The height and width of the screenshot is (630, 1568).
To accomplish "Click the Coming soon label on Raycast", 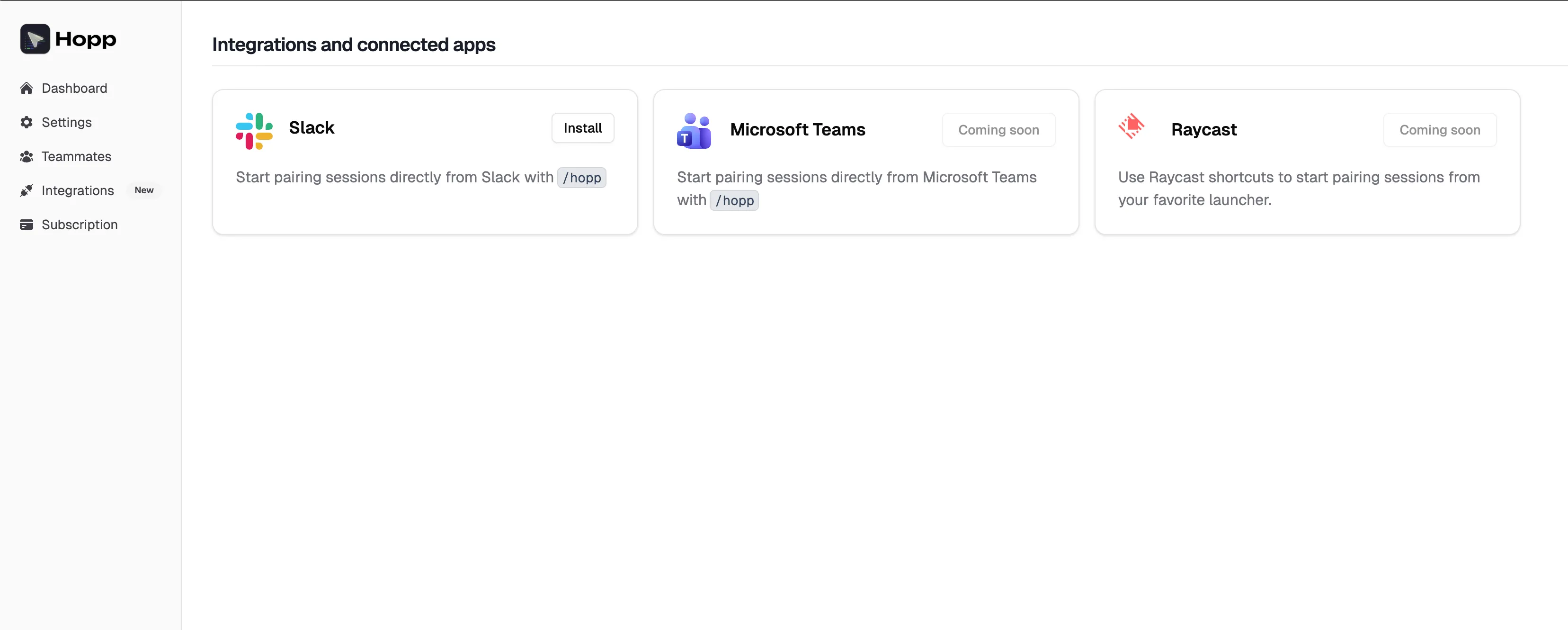I will 1440,130.
